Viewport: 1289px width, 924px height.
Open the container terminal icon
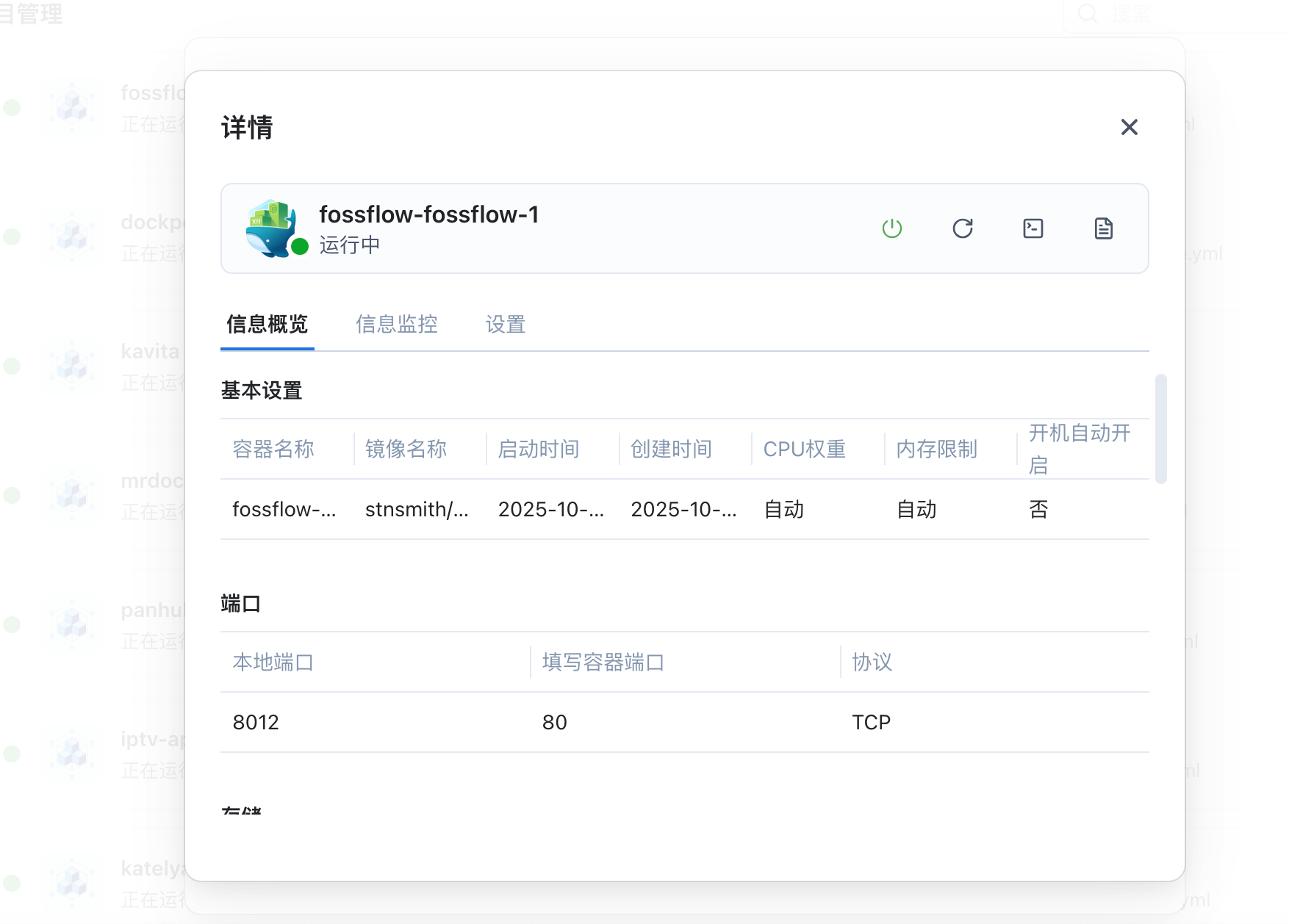[x=1033, y=228]
